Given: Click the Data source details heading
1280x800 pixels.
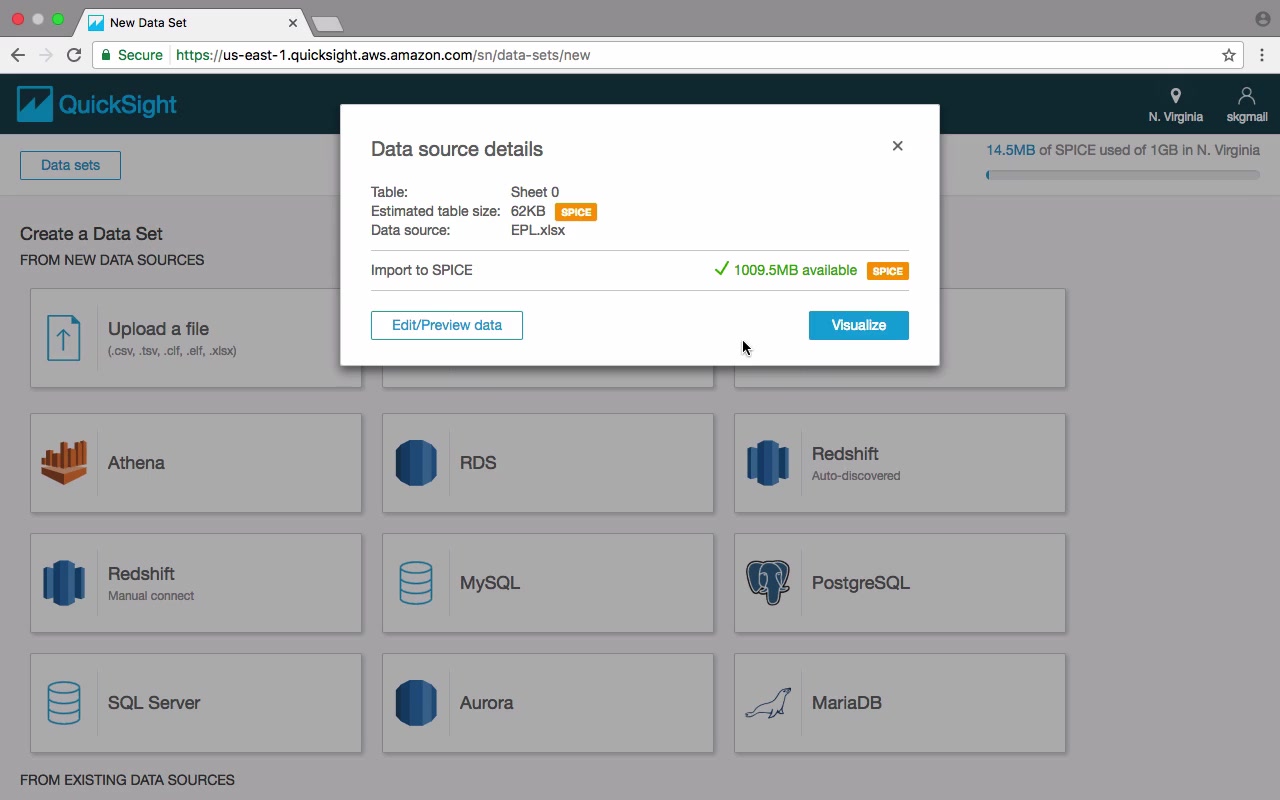Looking at the screenshot, I should tap(457, 149).
